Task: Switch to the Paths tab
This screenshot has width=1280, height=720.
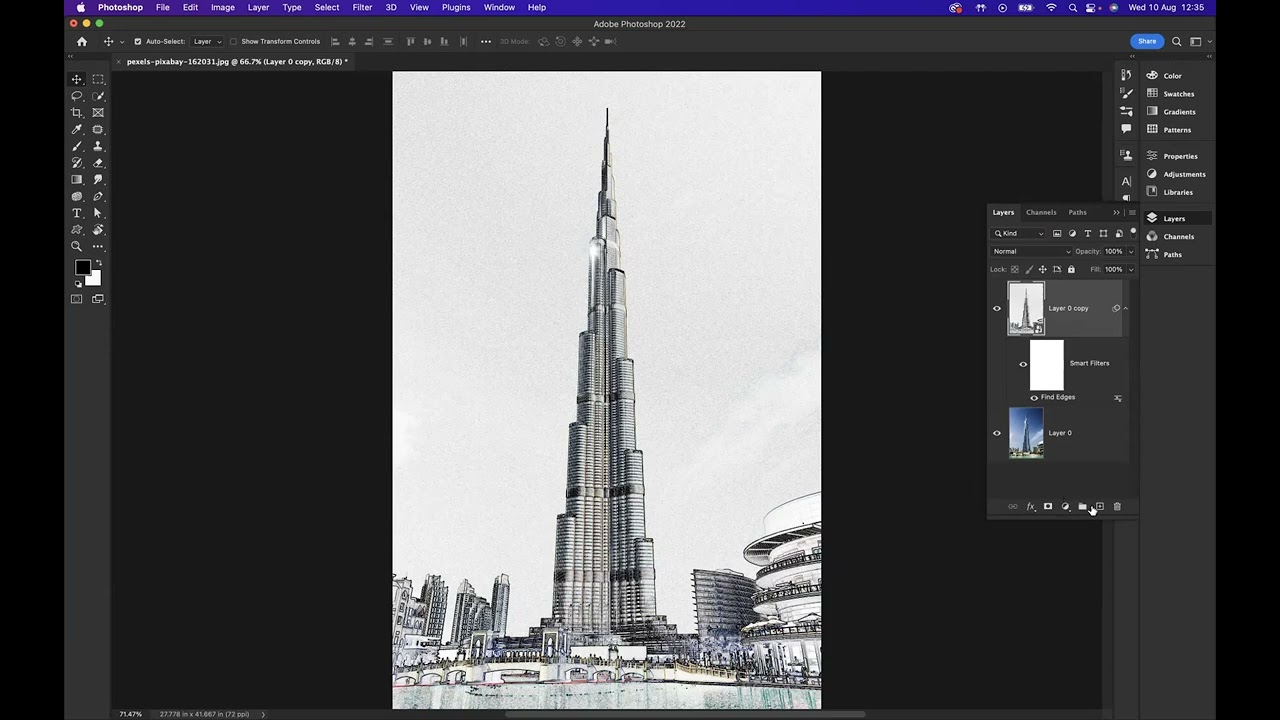Action: (1077, 212)
